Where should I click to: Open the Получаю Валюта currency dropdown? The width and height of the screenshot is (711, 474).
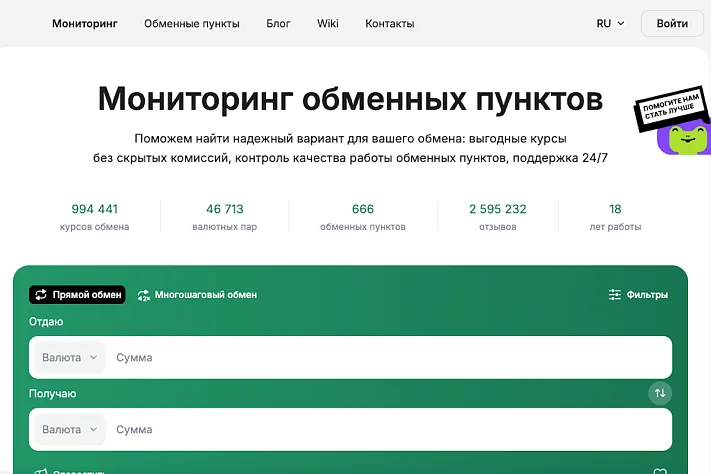70,430
